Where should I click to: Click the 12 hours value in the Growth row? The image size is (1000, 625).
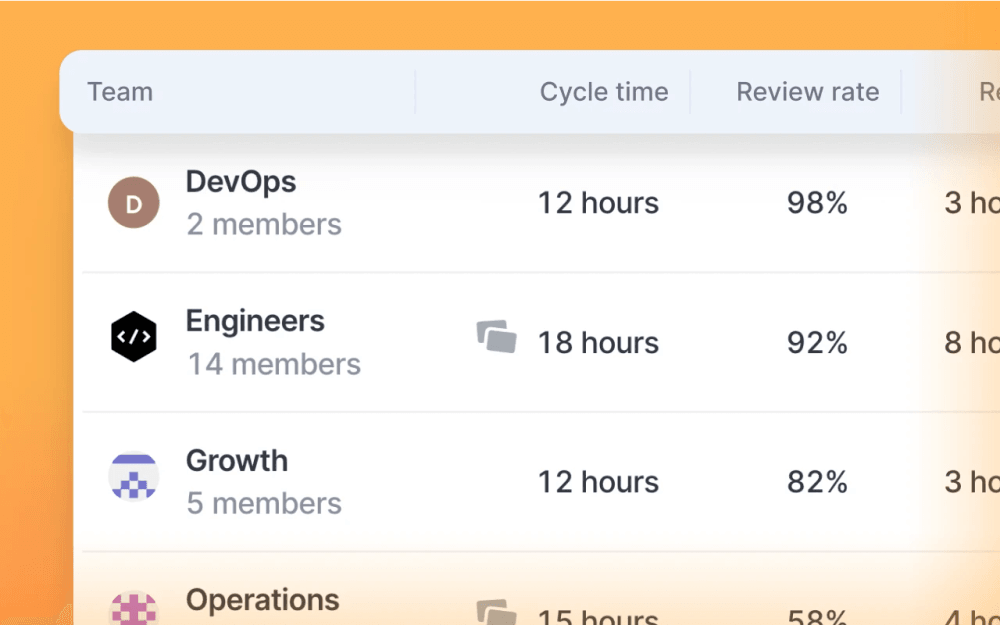coord(597,481)
